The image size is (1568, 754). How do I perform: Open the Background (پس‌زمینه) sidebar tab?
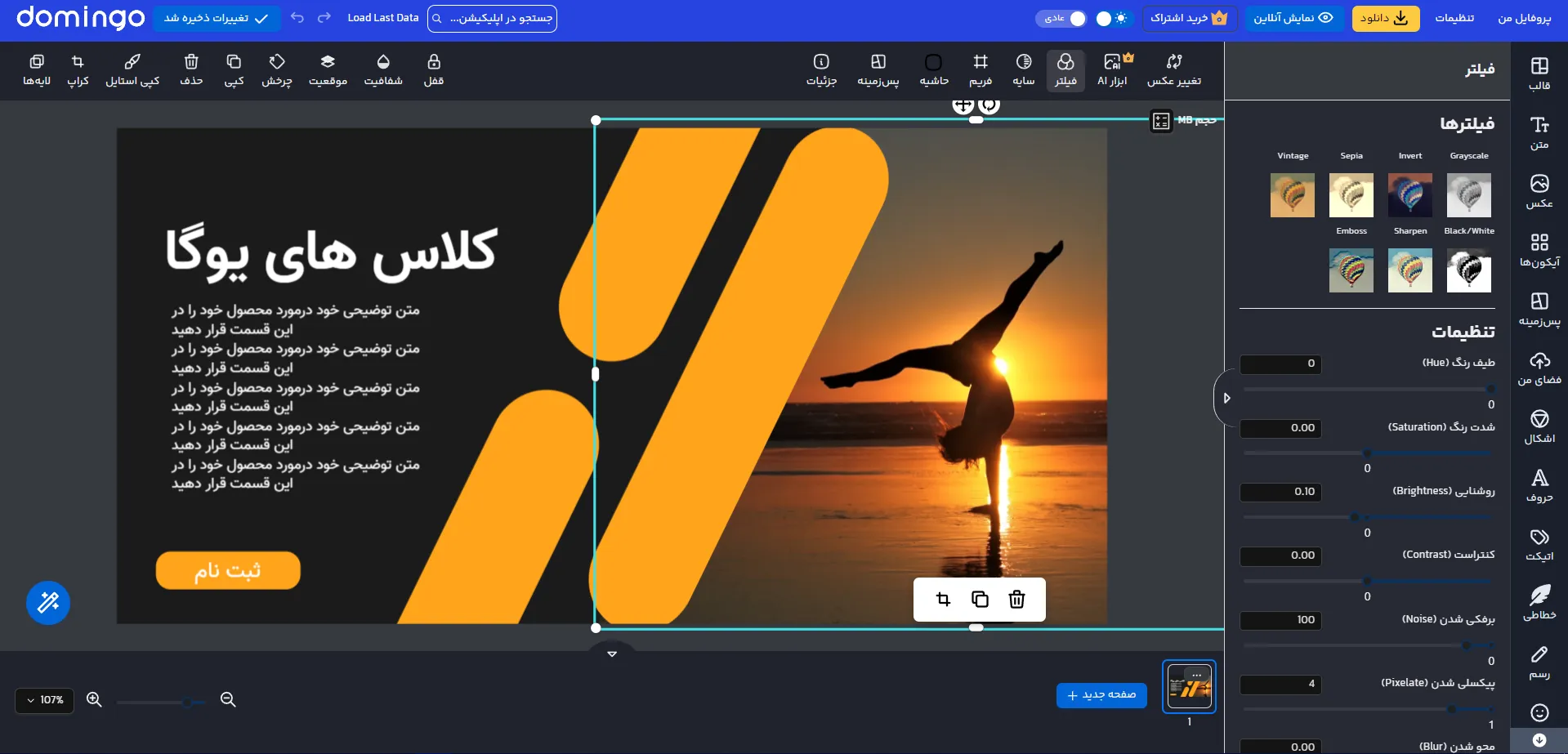coord(1539,309)
